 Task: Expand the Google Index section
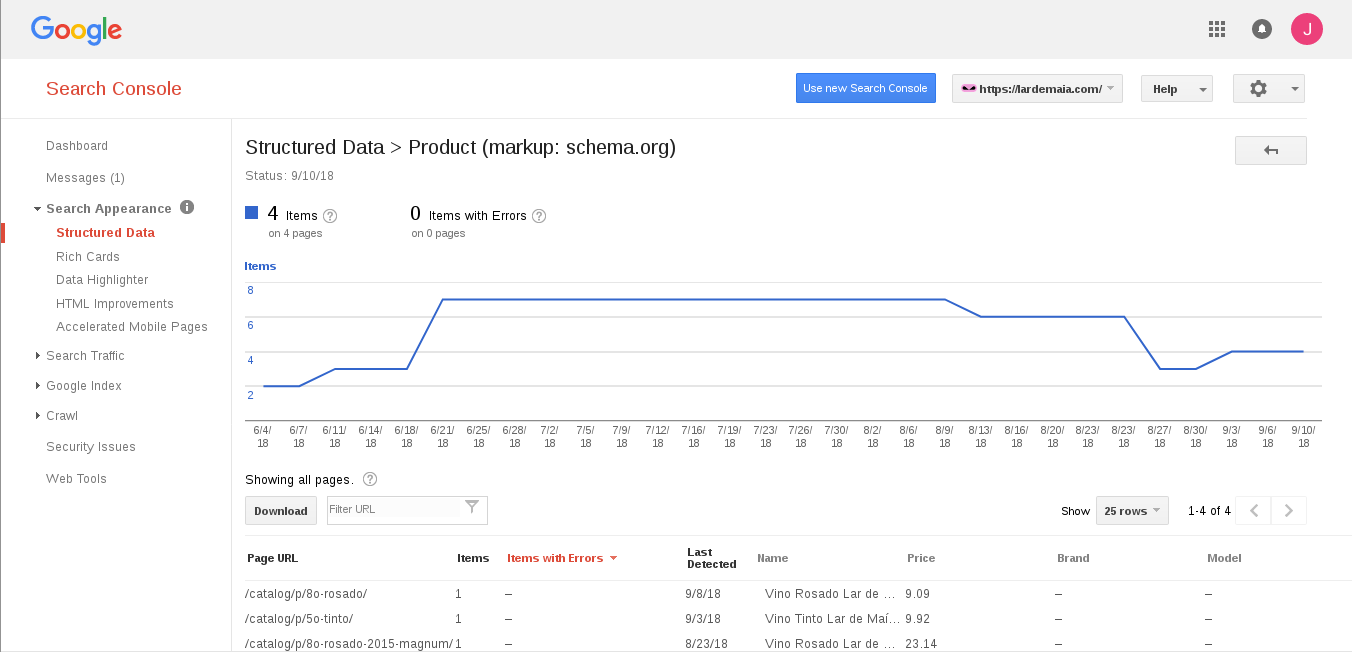[37, 386]
